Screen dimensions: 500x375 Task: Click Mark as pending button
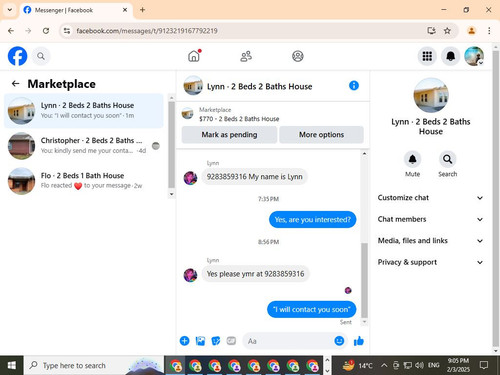pyautogui.click(x=229, y=135)
